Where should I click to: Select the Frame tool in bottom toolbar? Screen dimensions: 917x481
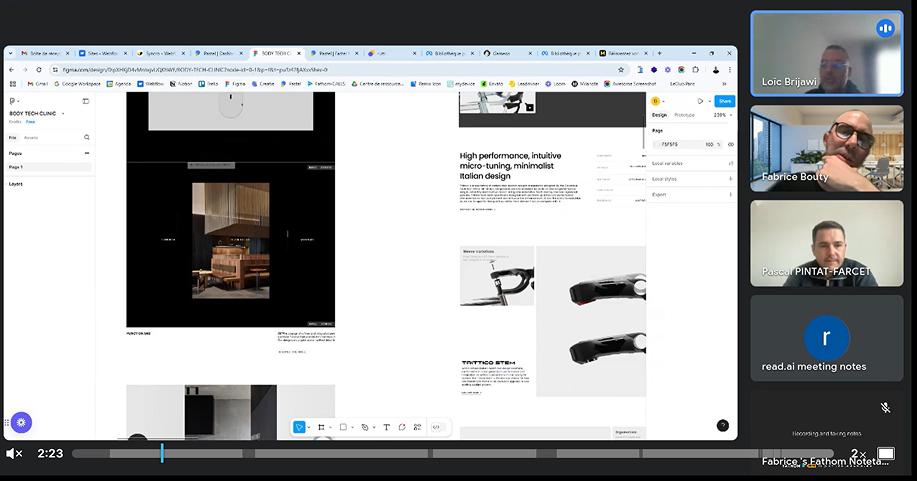tap(321, 427)
